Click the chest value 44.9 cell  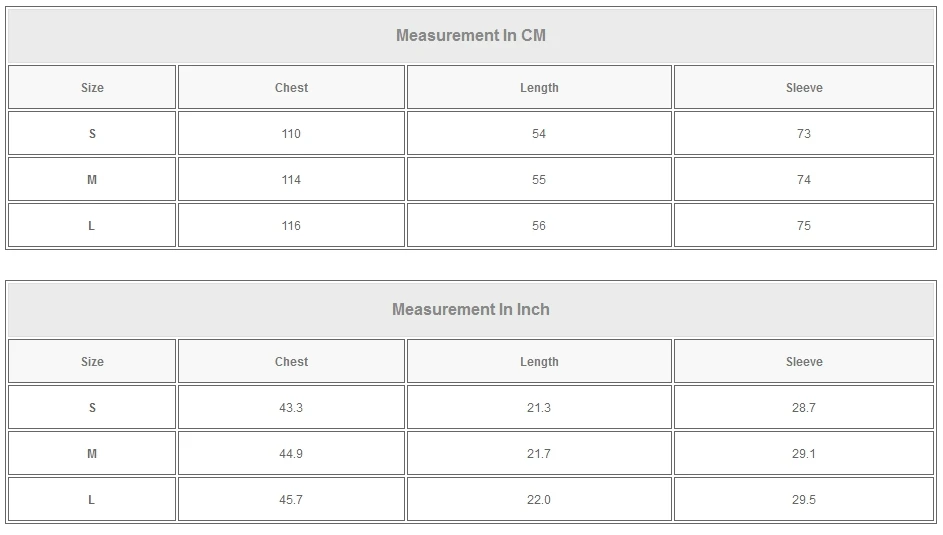291,454
